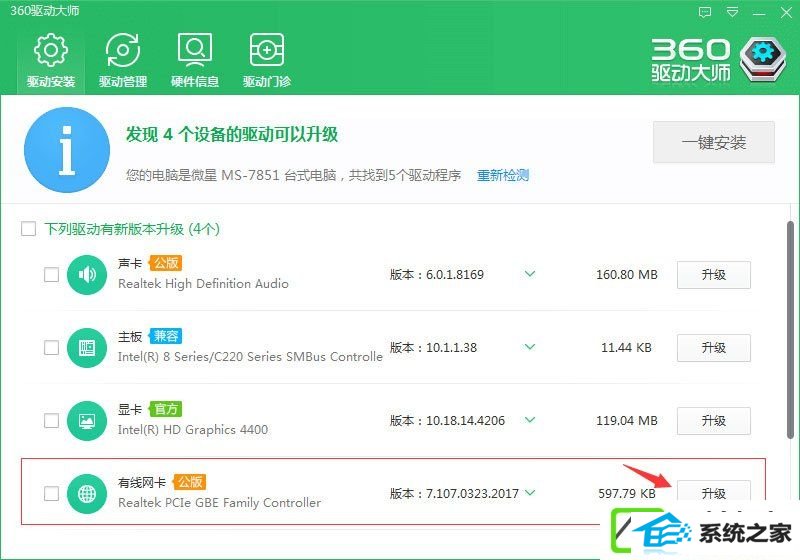
Task: Expand version dropdown for 6.0.1.8169
Action: tap(530, 274)
